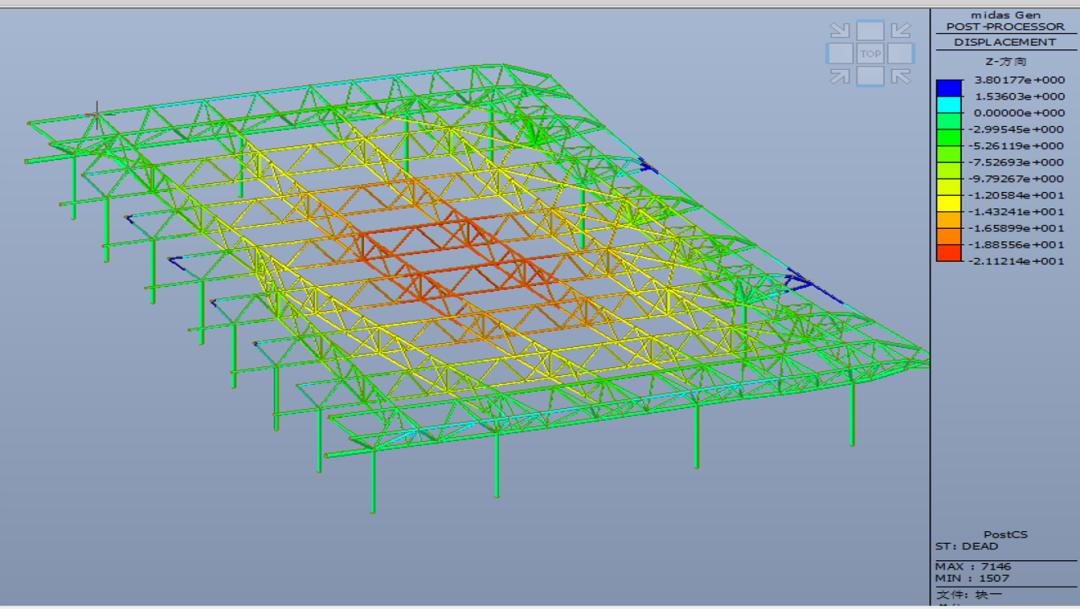Select the square right of TOP in view navigator
Screen dimensions: 1080x609
[x=900, y=54]
